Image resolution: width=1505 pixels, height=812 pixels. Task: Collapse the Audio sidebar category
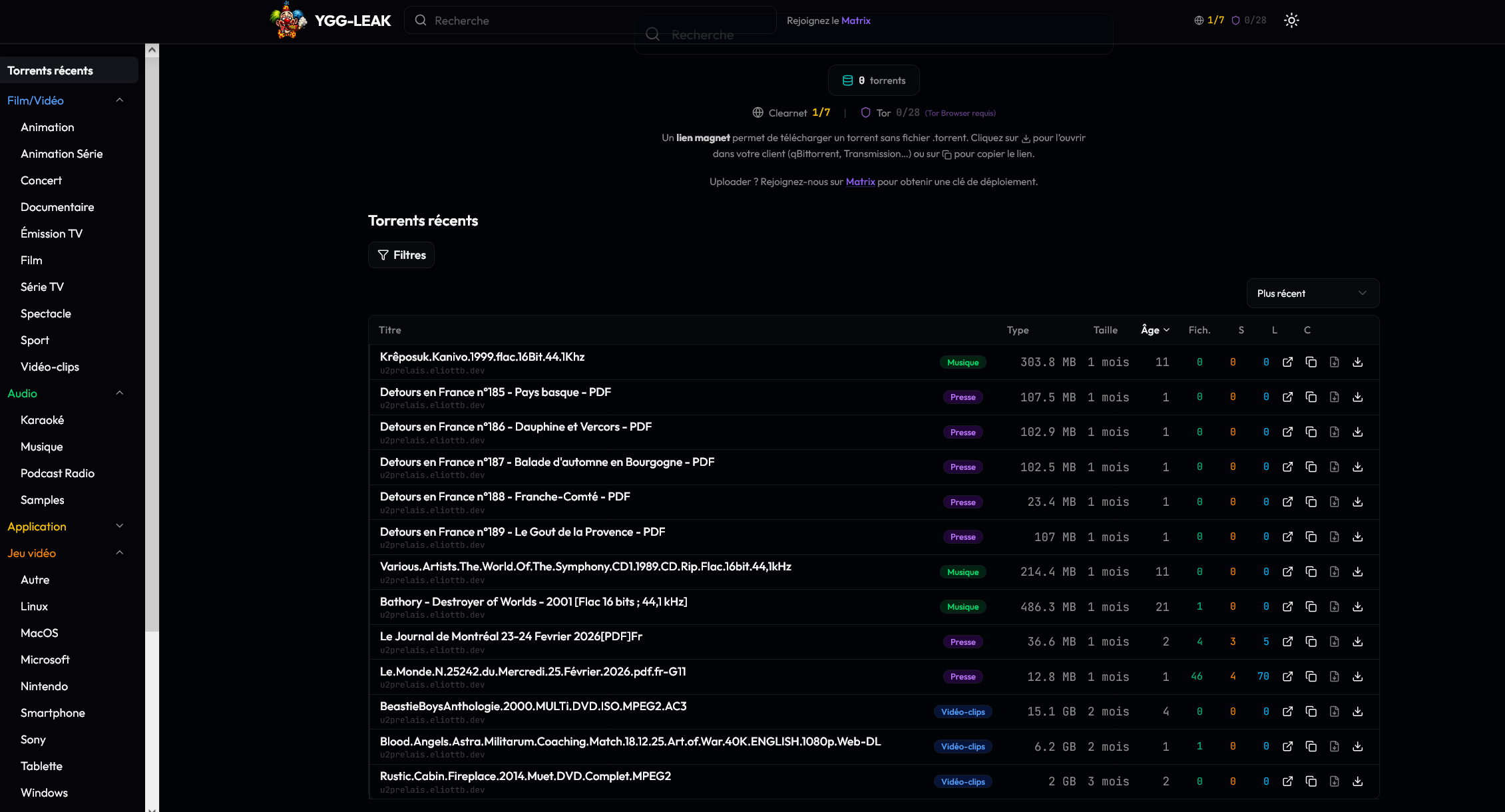click(x=120, y=393)
